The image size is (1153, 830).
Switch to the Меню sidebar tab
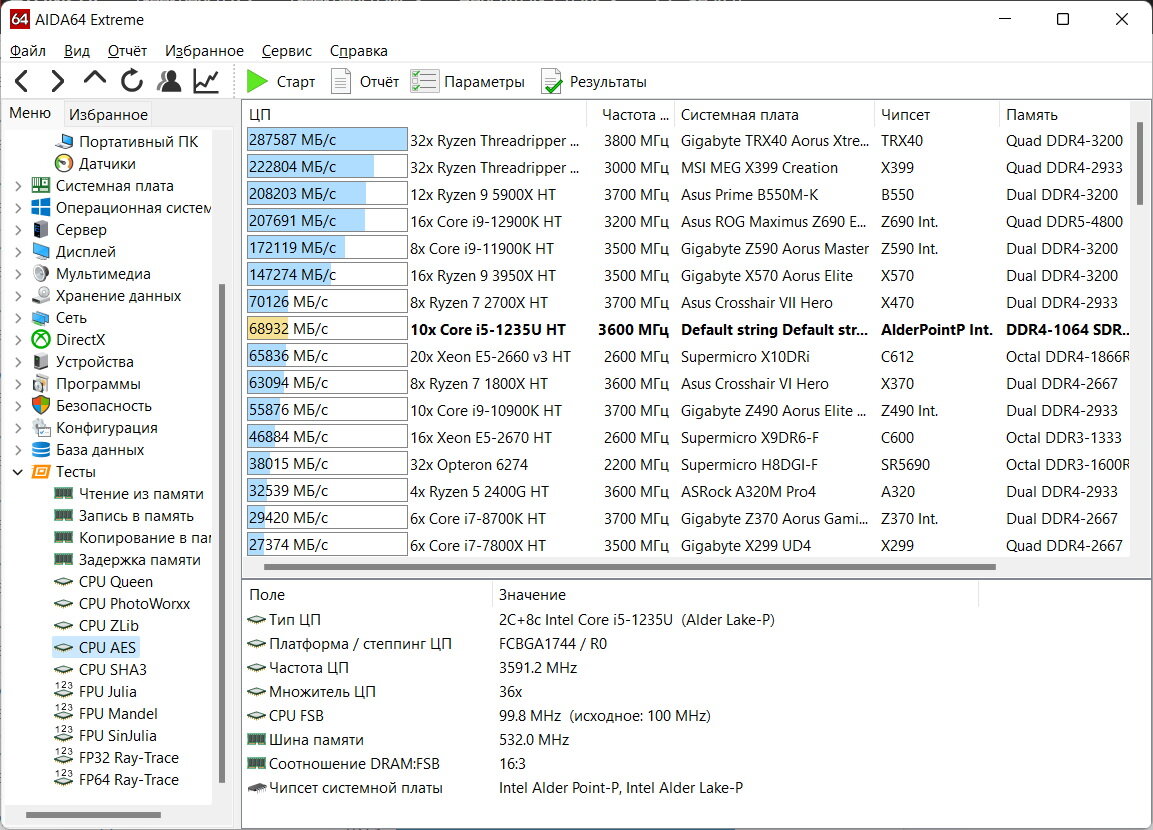30,113
